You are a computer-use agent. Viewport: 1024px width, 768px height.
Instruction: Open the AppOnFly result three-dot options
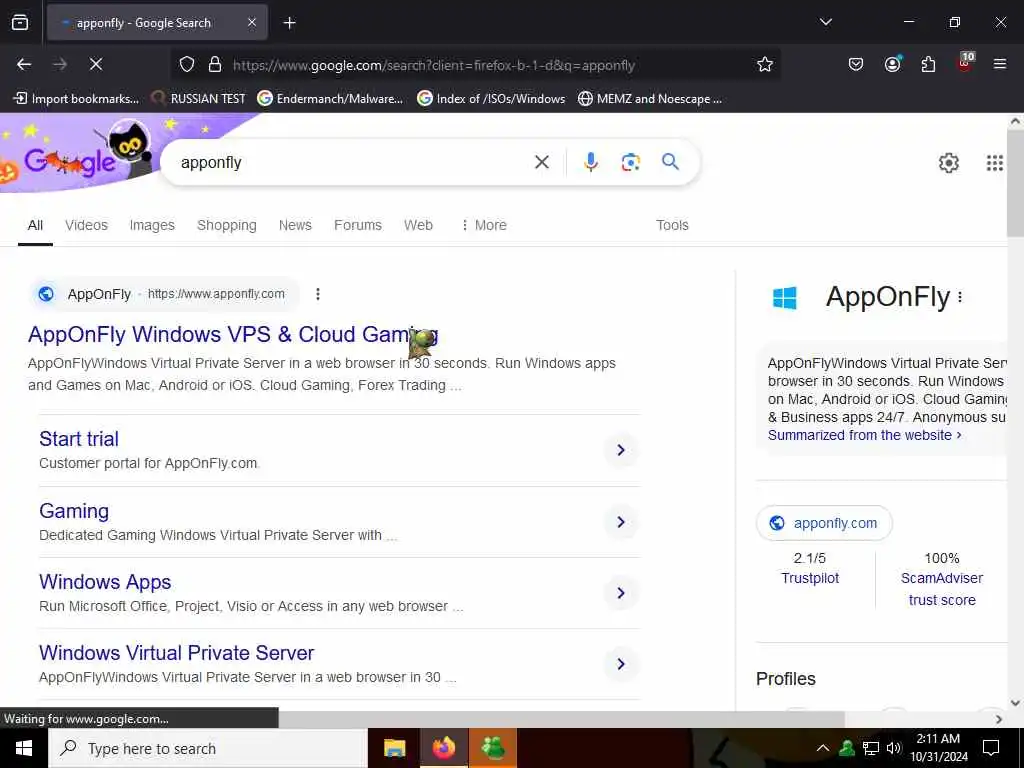pos(317,294)
